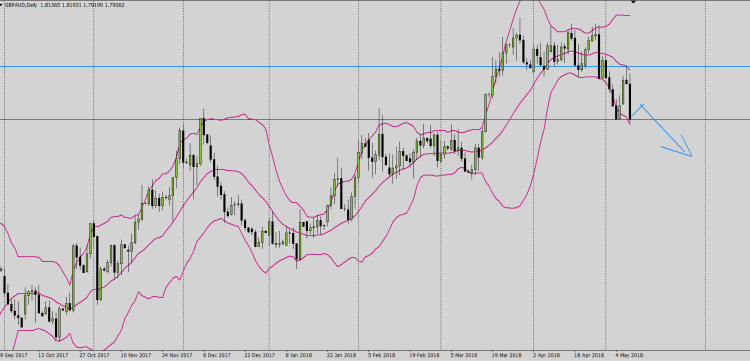Viewport: 750px width, 361px height.
Task: Click the latest long black candlestick
Action: pyautogui.click(x=630, y=101)
